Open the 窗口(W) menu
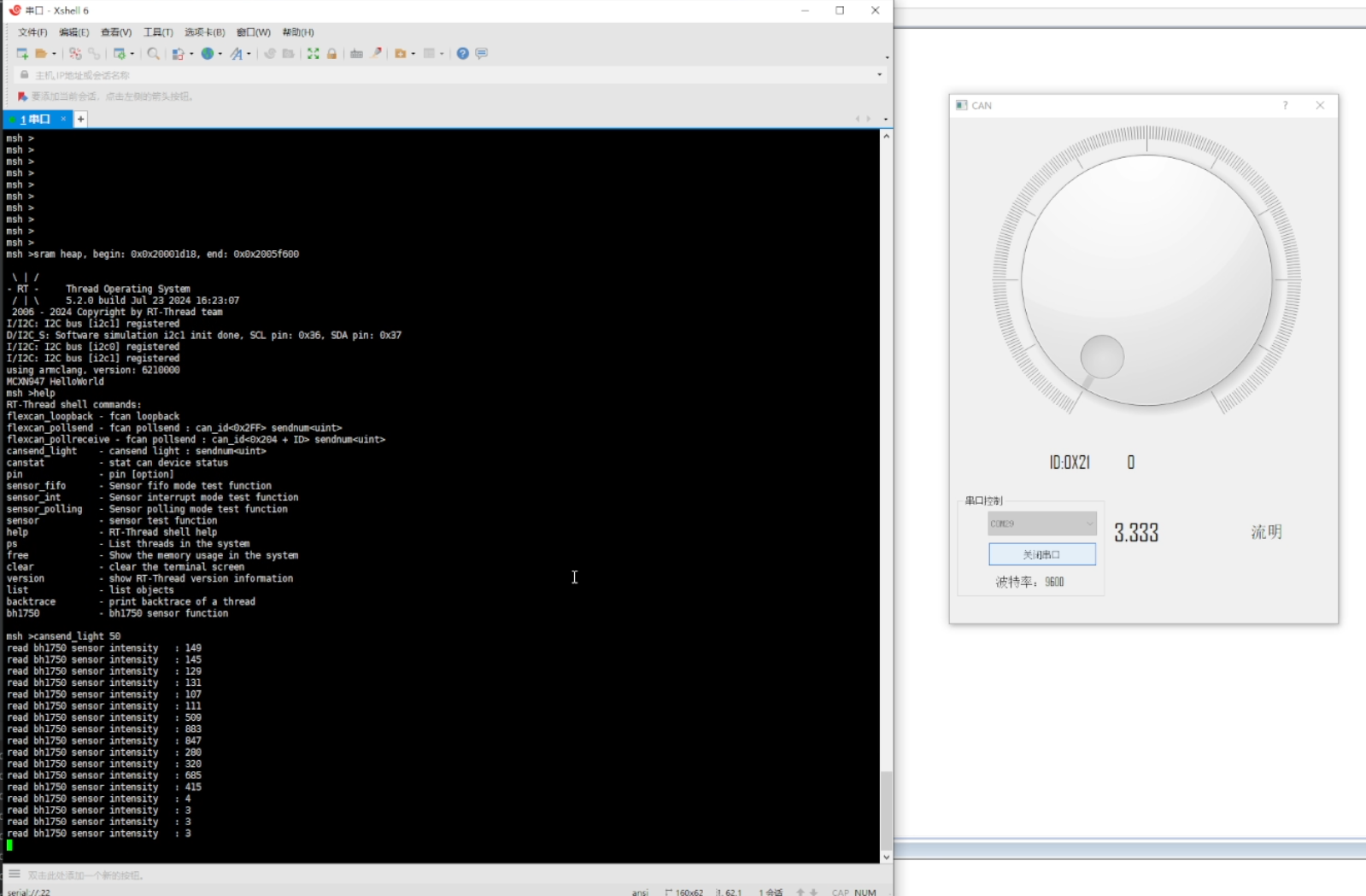Viewport: 1366px width, 896px height. click(254, 32)
